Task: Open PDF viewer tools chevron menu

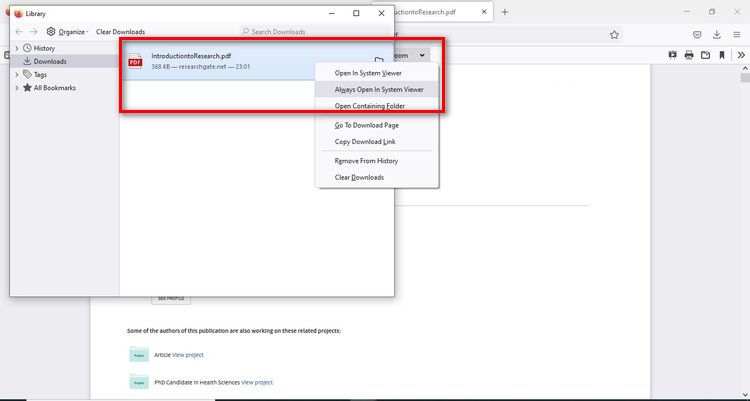Action: pyautogui.click(x=741, y=55)
